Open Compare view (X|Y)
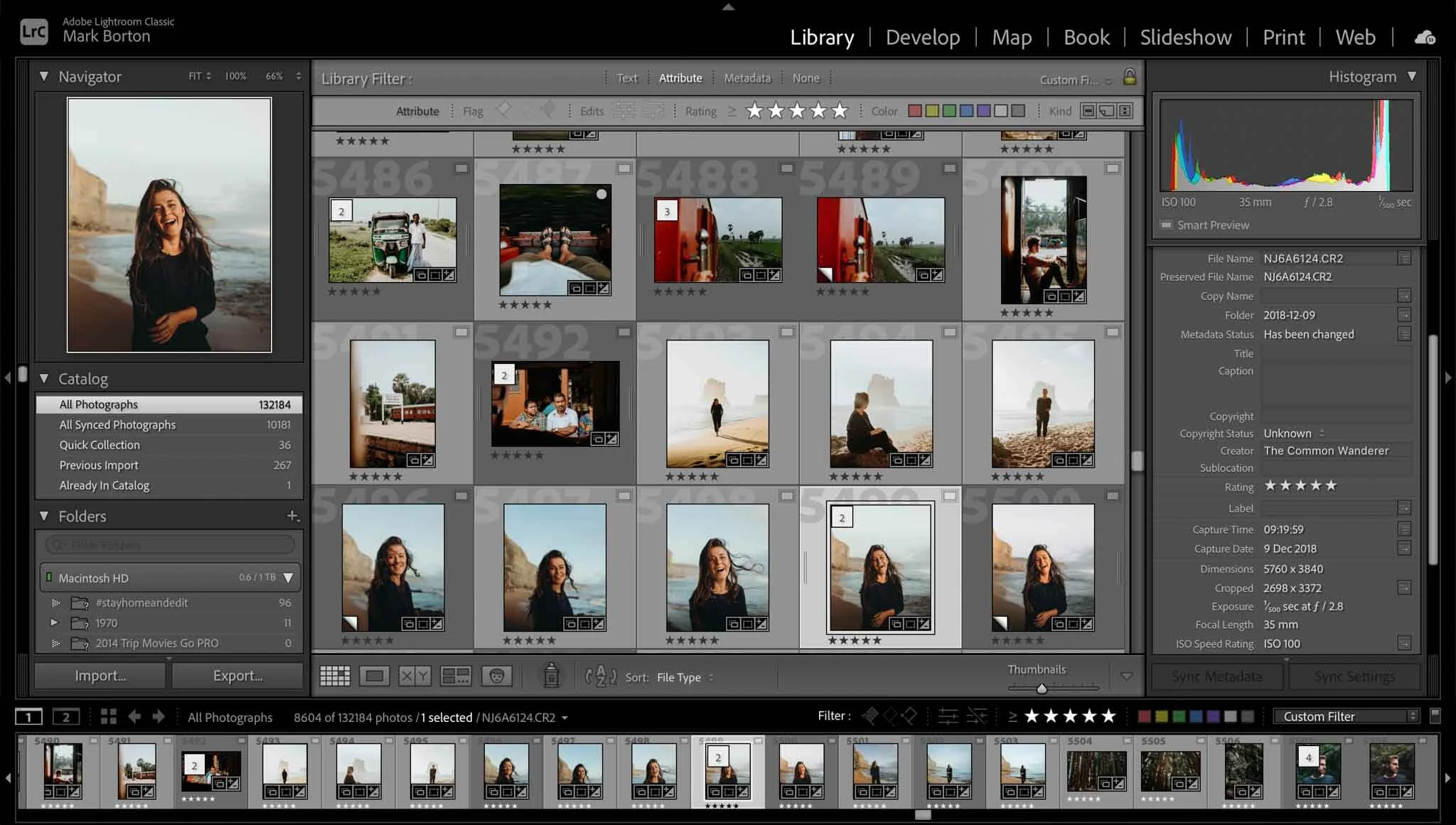The width and height of the screenshot is (1456, 825). (414, 676)
